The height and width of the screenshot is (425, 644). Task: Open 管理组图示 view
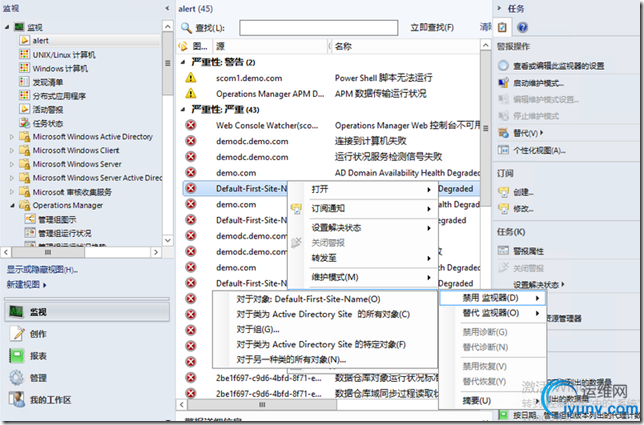tap(57, 220)
